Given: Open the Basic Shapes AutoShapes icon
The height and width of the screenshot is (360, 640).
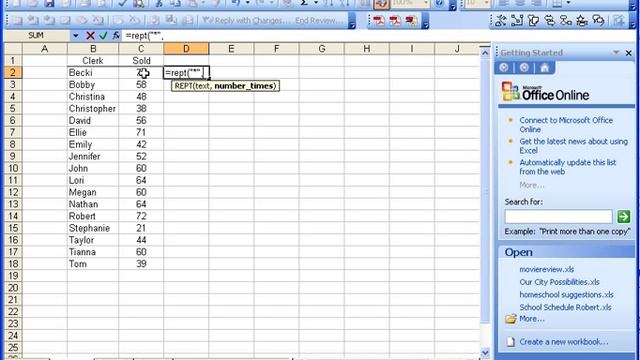Looking at the screenshot, I should click(x=533, y=20).
